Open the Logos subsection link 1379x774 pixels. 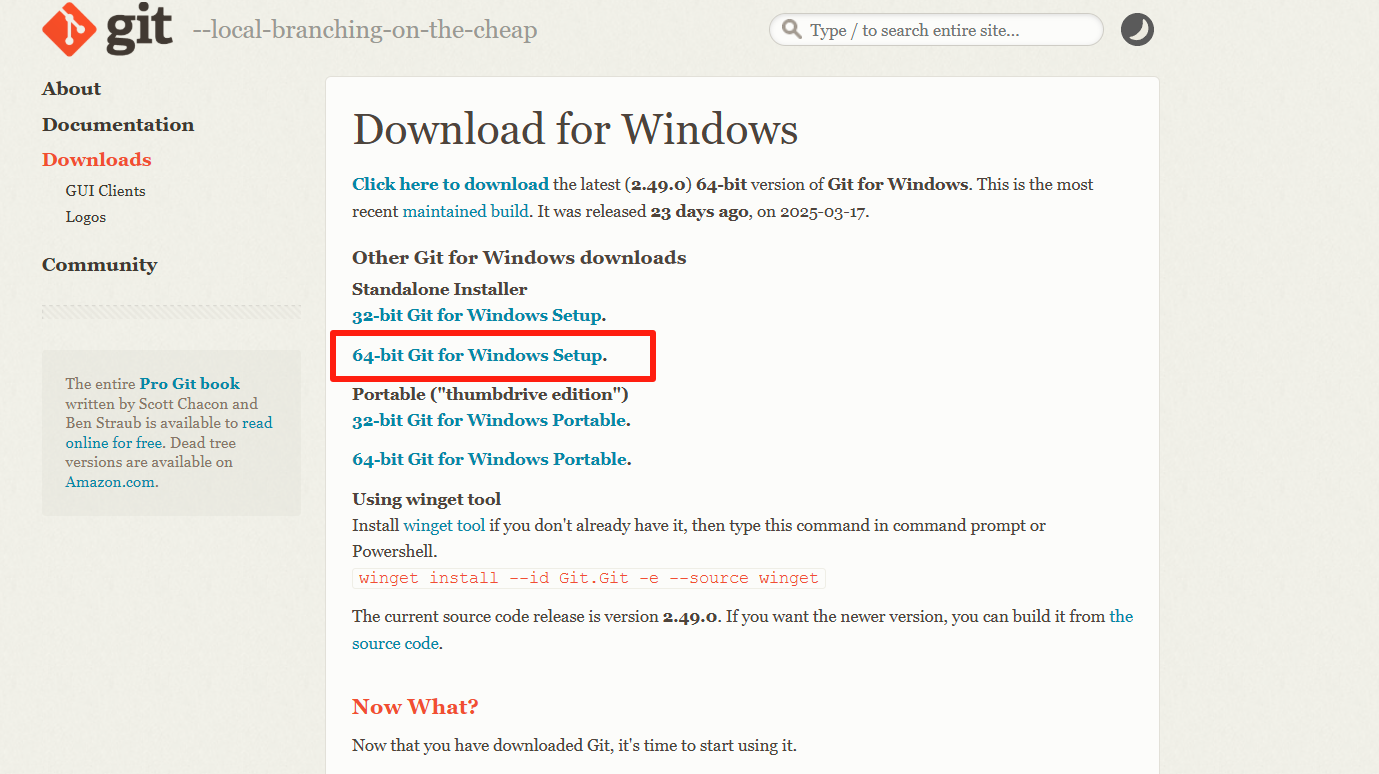[x=86, y=217]
